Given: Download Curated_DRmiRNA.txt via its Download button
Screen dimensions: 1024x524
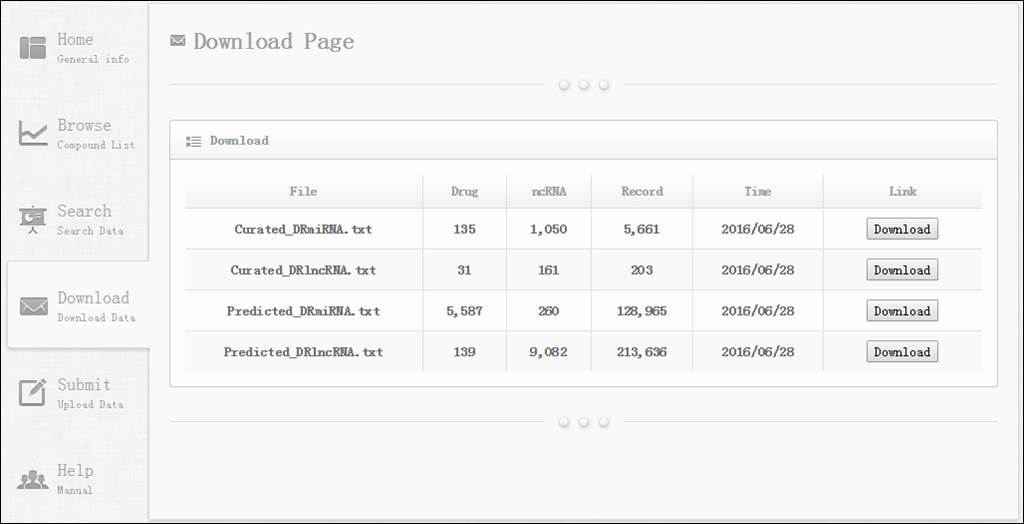Looking at the screenshot, I should point(902,229).
